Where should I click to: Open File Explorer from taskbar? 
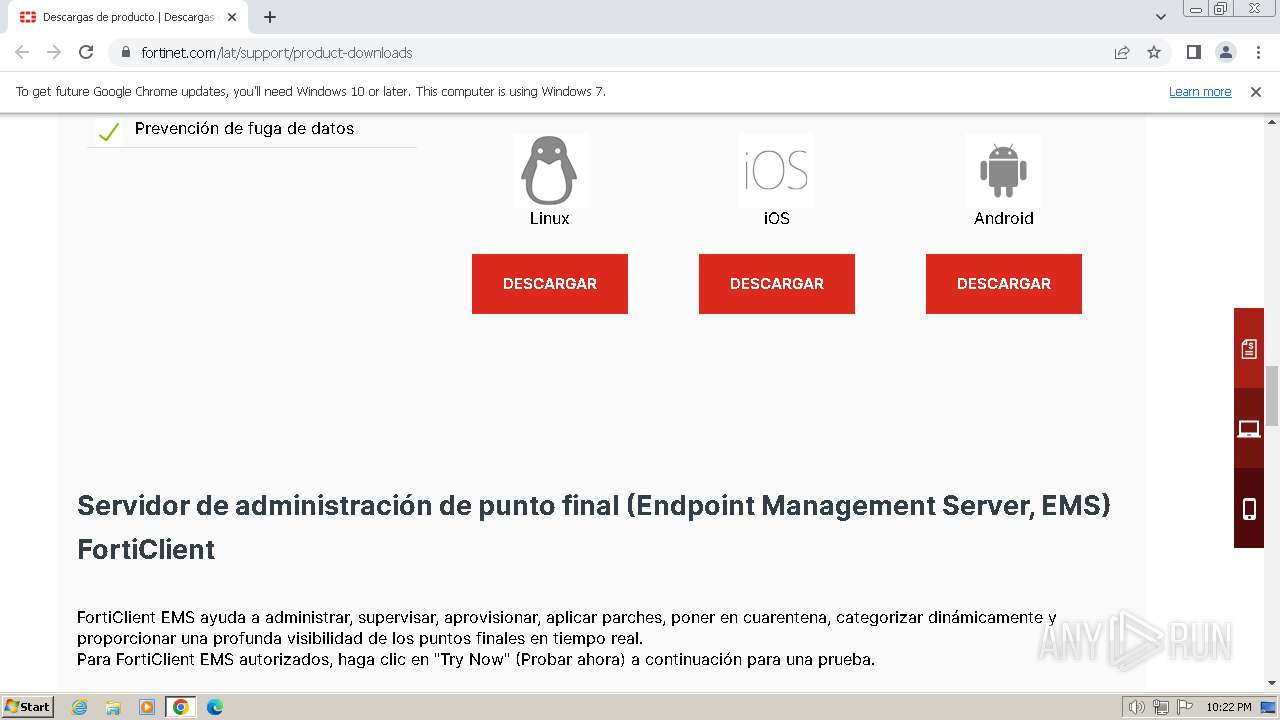point(113,707)
